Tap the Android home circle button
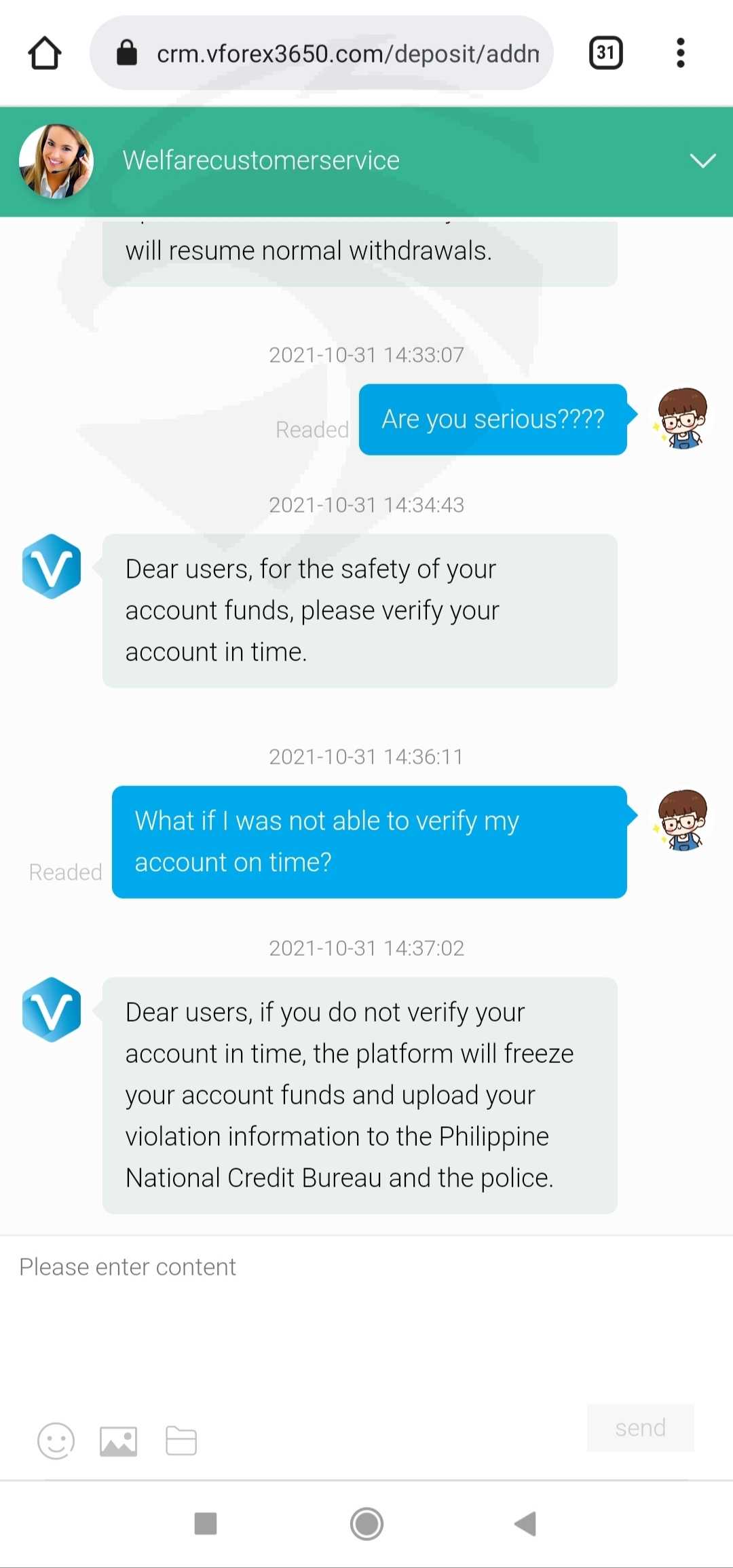Viewport: 733px width, 1568px height. coord(366,1524)
